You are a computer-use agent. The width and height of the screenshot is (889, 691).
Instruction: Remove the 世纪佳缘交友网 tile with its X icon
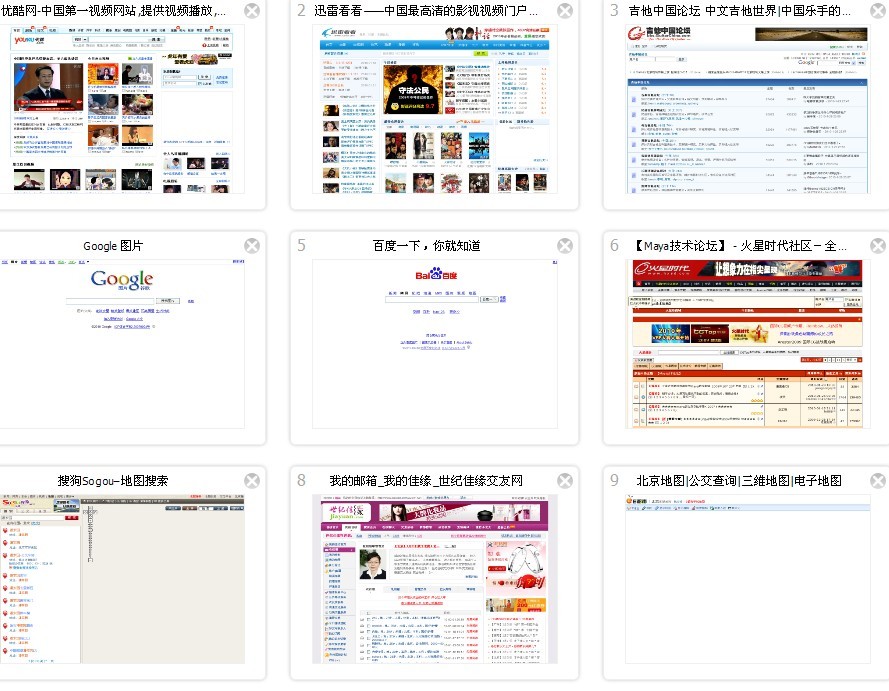click(x=565, y=481)
